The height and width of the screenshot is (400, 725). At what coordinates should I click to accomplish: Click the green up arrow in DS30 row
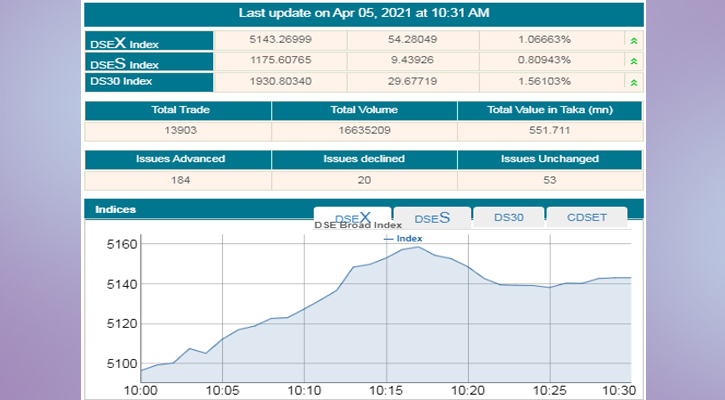632,81
